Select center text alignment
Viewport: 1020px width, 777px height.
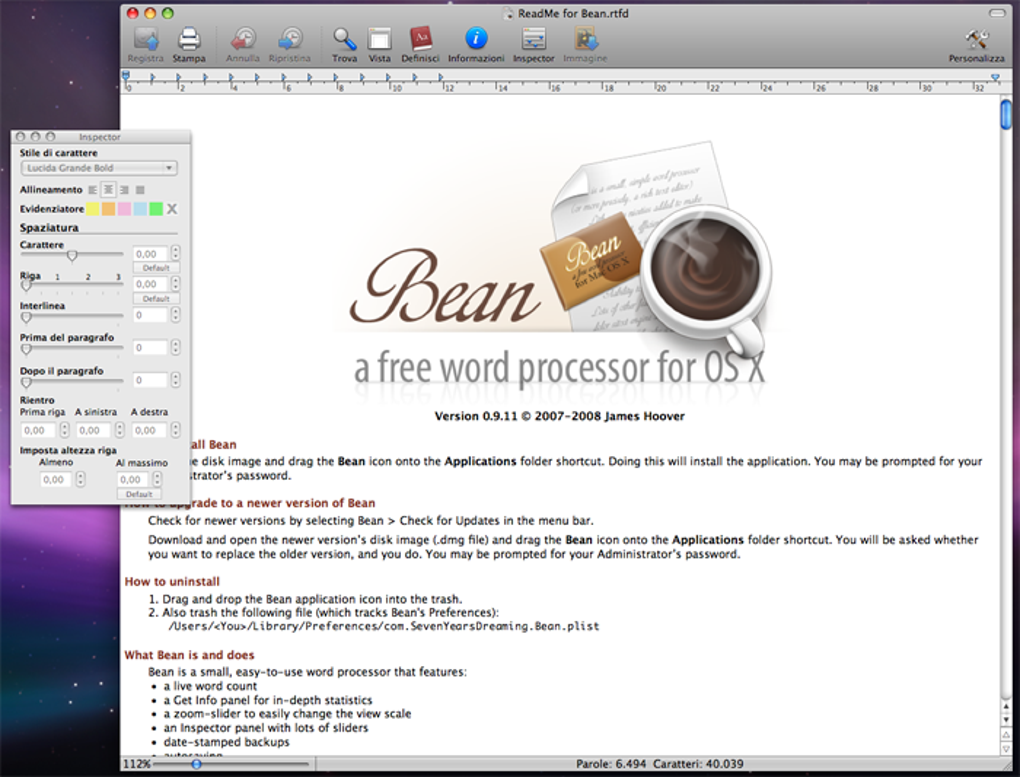coord(108,189)
